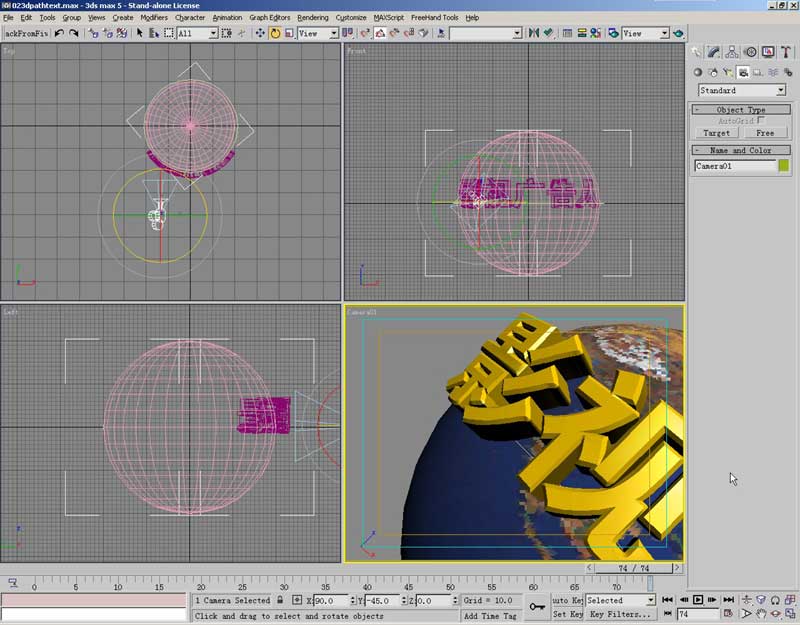Toggle the Set Key mode button

click(x=567, y=614)
